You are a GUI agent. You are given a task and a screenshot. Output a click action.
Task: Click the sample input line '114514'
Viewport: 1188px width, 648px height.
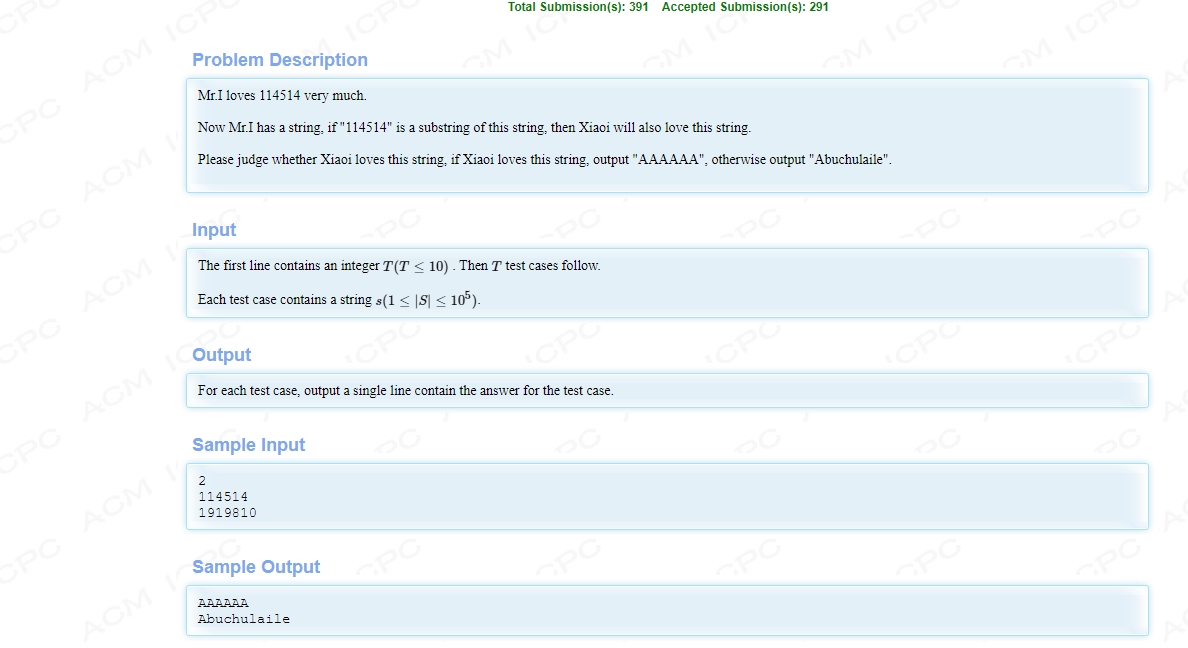[223, 496]
